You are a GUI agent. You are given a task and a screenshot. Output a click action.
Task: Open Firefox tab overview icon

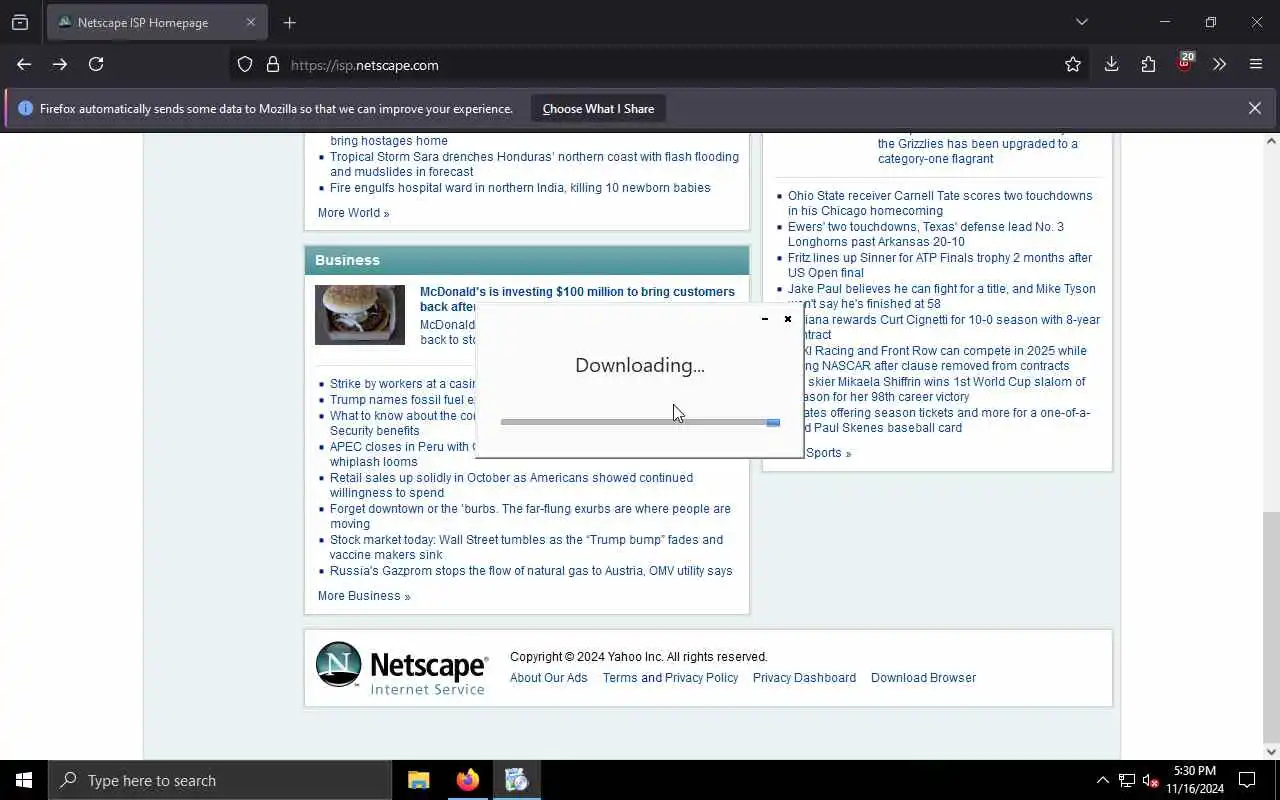[x=20, y=22]
